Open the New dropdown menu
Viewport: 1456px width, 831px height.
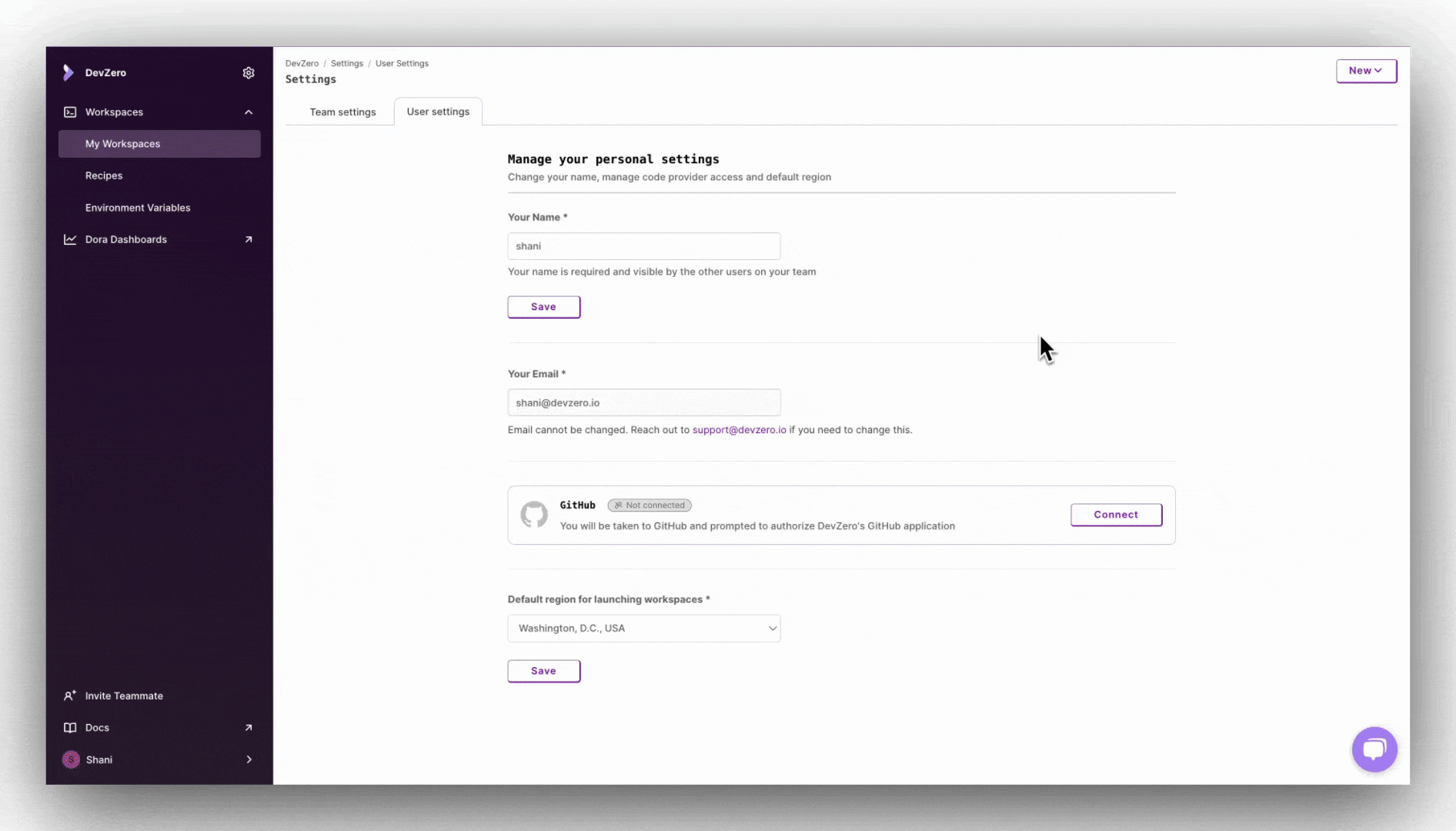click(x=1366, y=71)
